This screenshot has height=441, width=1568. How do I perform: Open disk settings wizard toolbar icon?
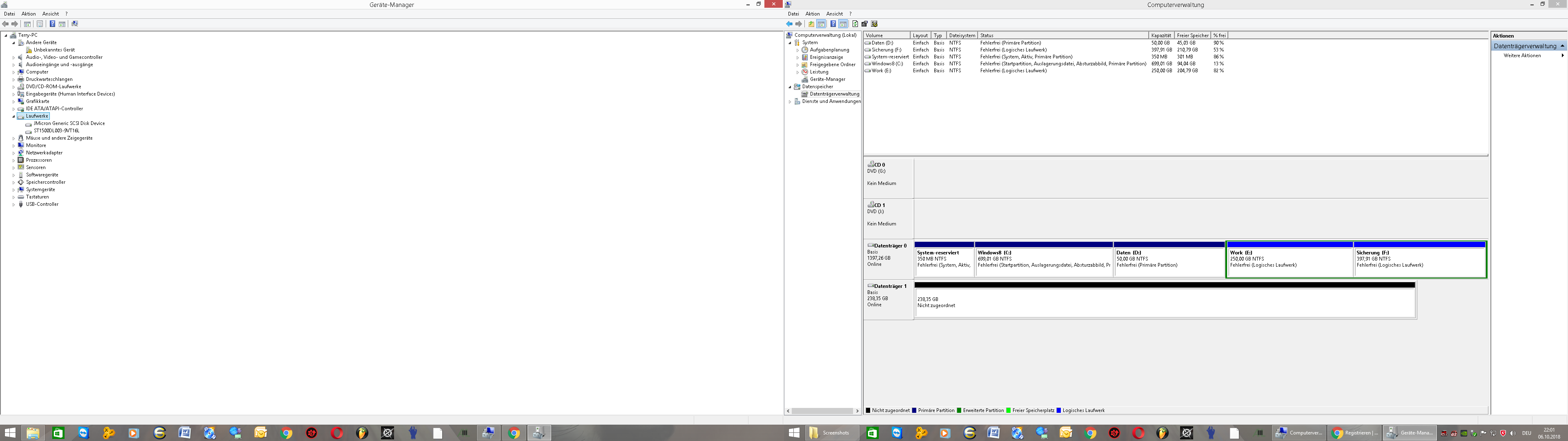(874, 24)
